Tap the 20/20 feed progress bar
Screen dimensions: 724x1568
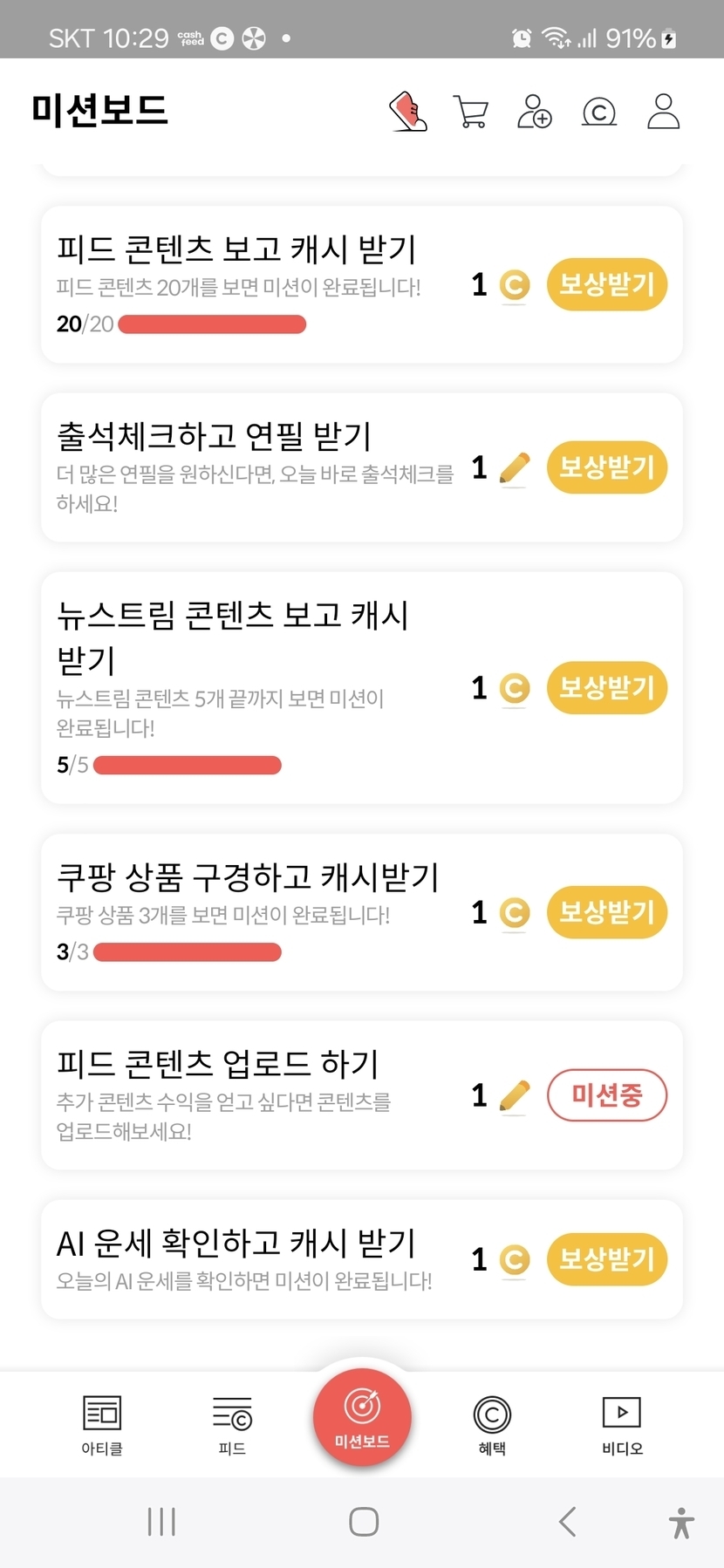click(212, 324)
